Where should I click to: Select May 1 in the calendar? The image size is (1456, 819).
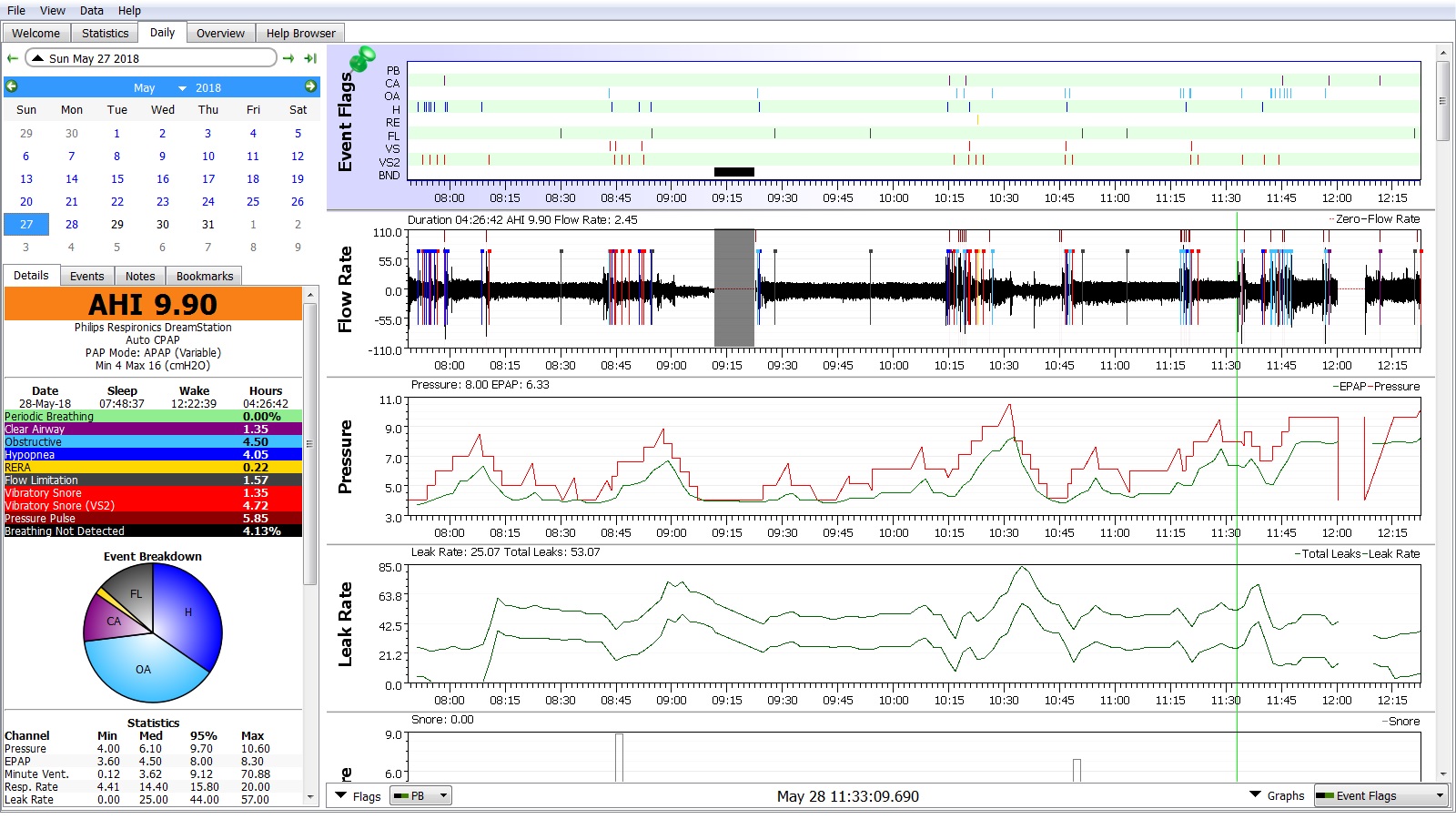117,133
